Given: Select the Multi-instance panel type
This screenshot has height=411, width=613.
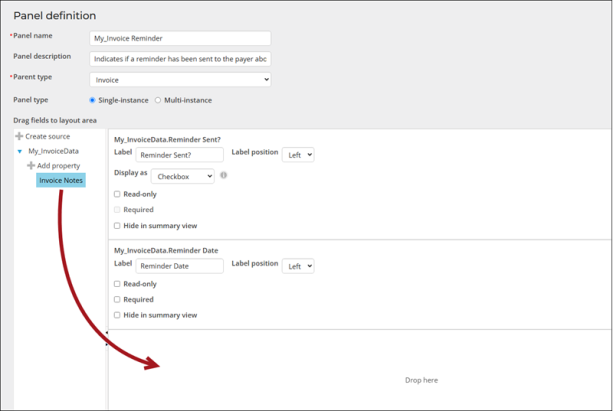Looking at the screenshot, I should [158, 100].
